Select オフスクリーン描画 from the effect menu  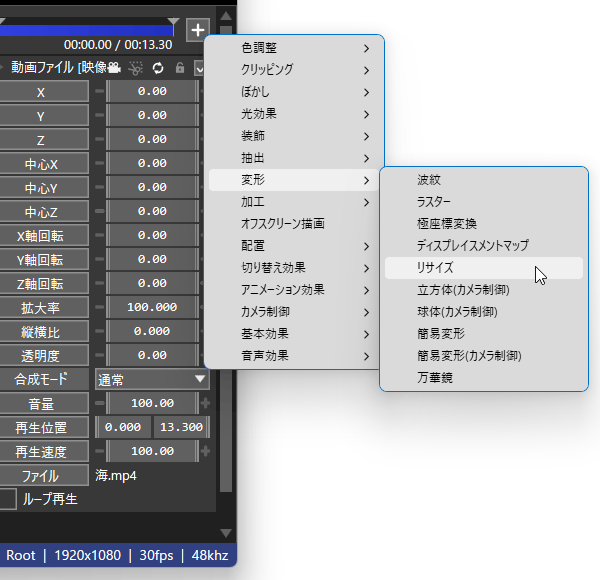pyautogui.click(x=294, y=224)
